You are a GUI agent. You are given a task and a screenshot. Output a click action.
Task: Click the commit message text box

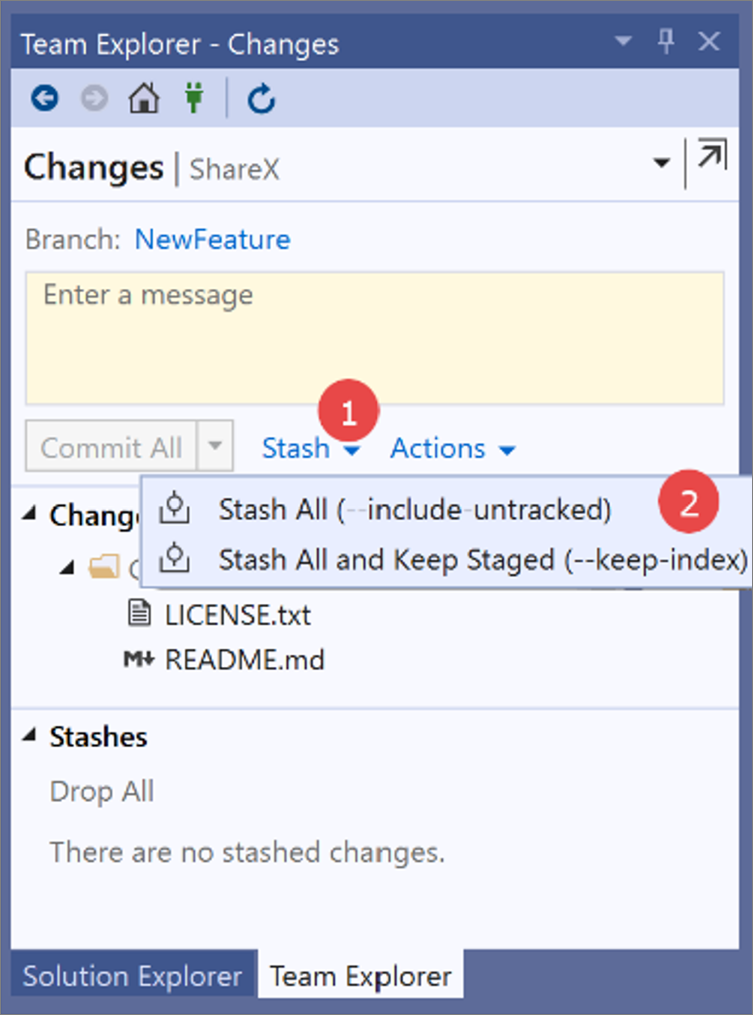pyautogui.click(x=374, y=339)
